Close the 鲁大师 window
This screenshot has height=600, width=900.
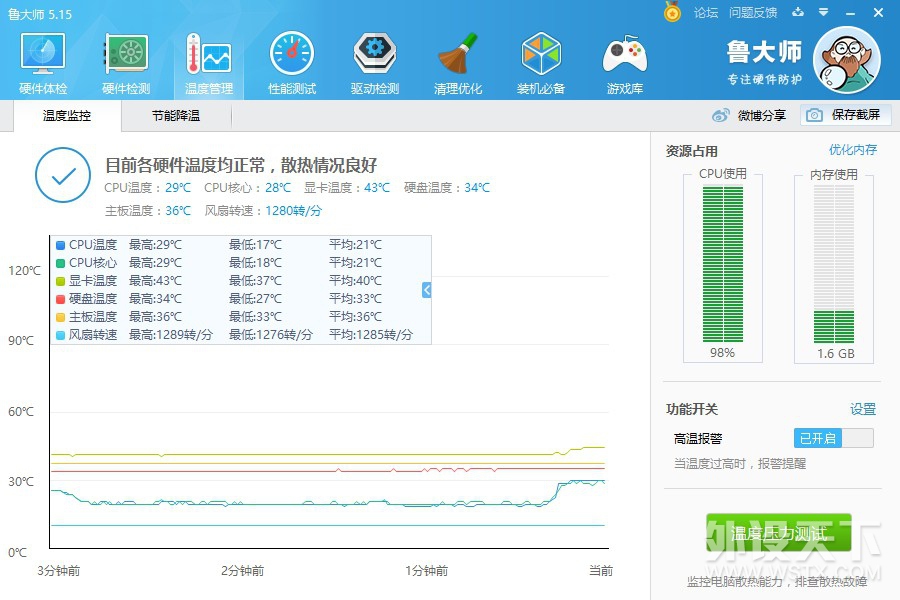[x=878, y=12]
